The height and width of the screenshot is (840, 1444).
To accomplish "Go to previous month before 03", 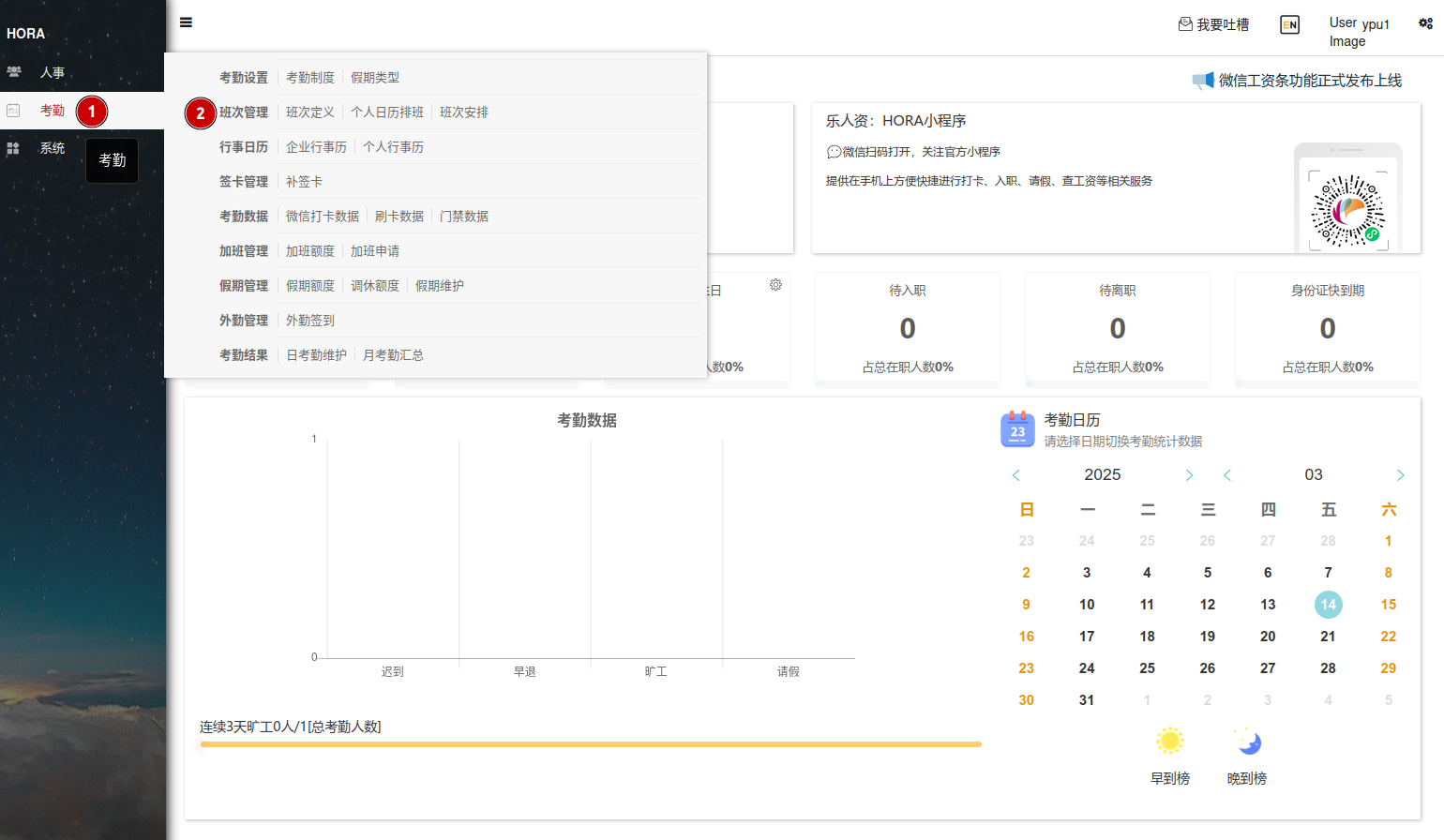I will 1226,475.
